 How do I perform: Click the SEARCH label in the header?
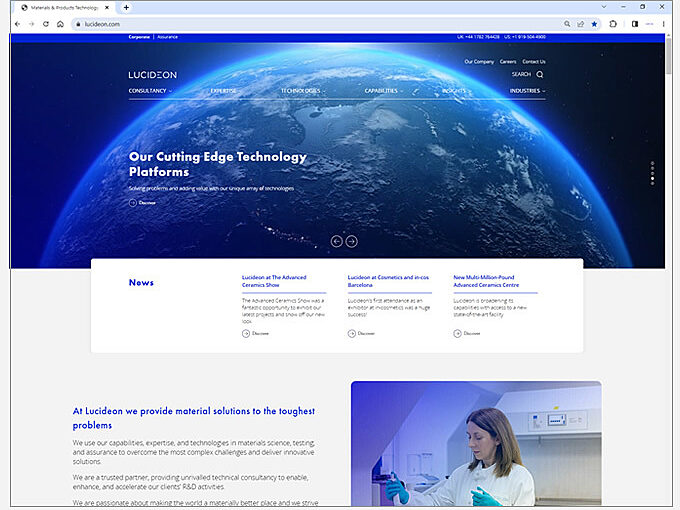coord(521,75)
